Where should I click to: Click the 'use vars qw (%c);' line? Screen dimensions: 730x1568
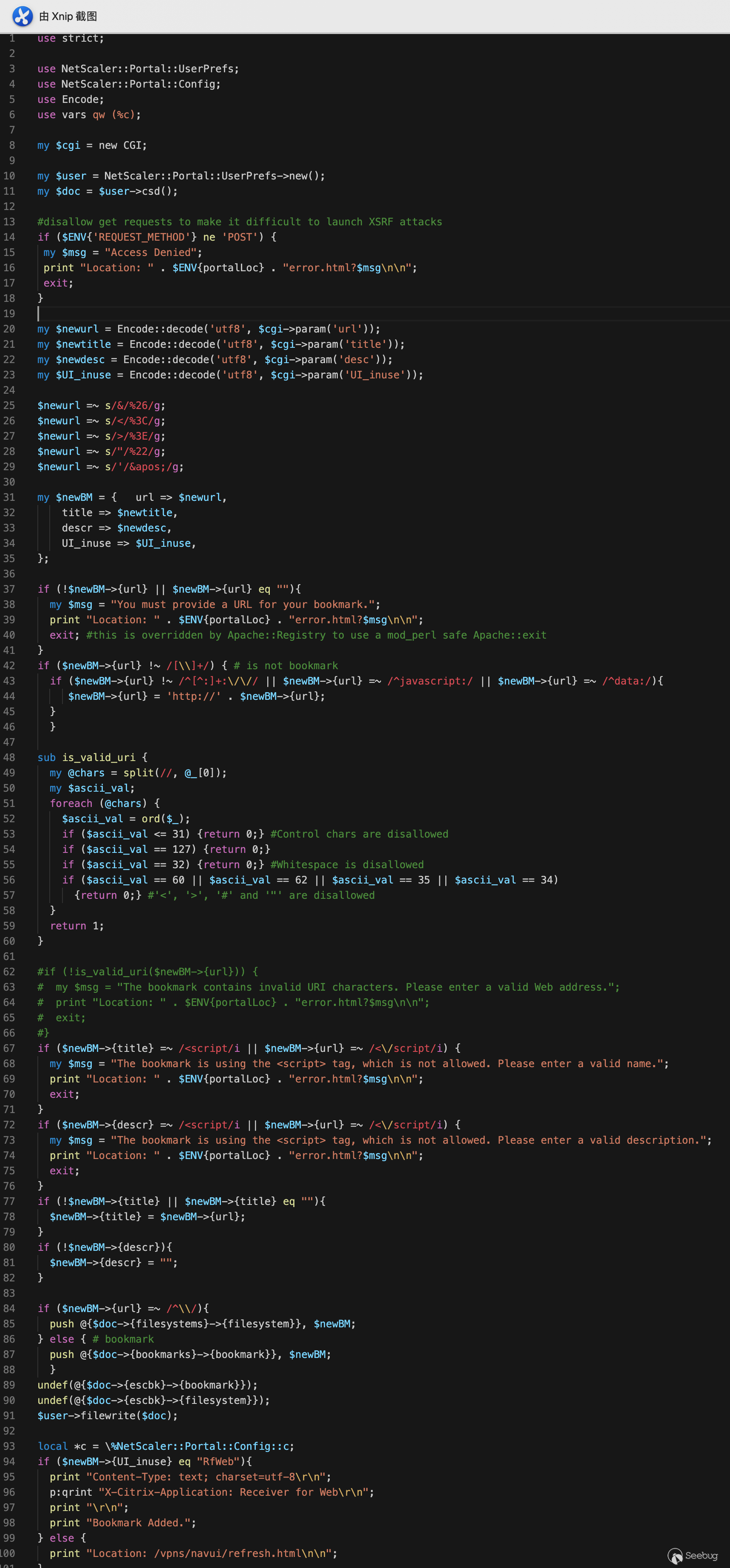coord(89,114)
